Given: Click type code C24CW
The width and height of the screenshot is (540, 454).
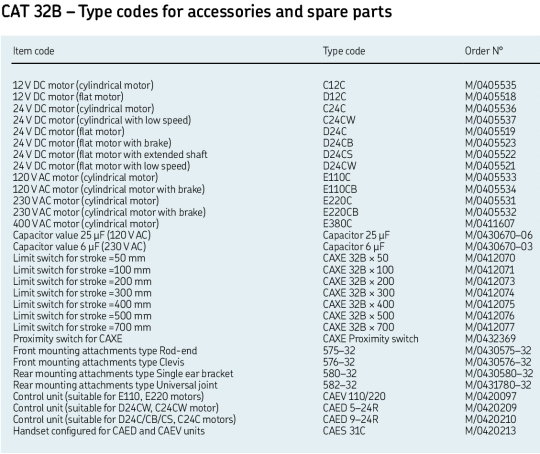Looking at the screenshot, I should click(x=339, y=120).
